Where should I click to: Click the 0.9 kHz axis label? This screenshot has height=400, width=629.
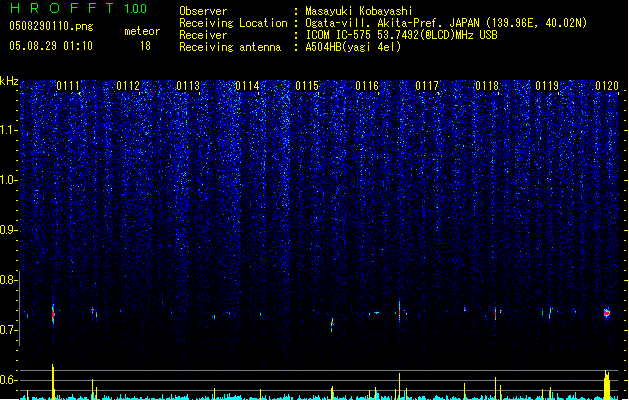click(9, 230)
